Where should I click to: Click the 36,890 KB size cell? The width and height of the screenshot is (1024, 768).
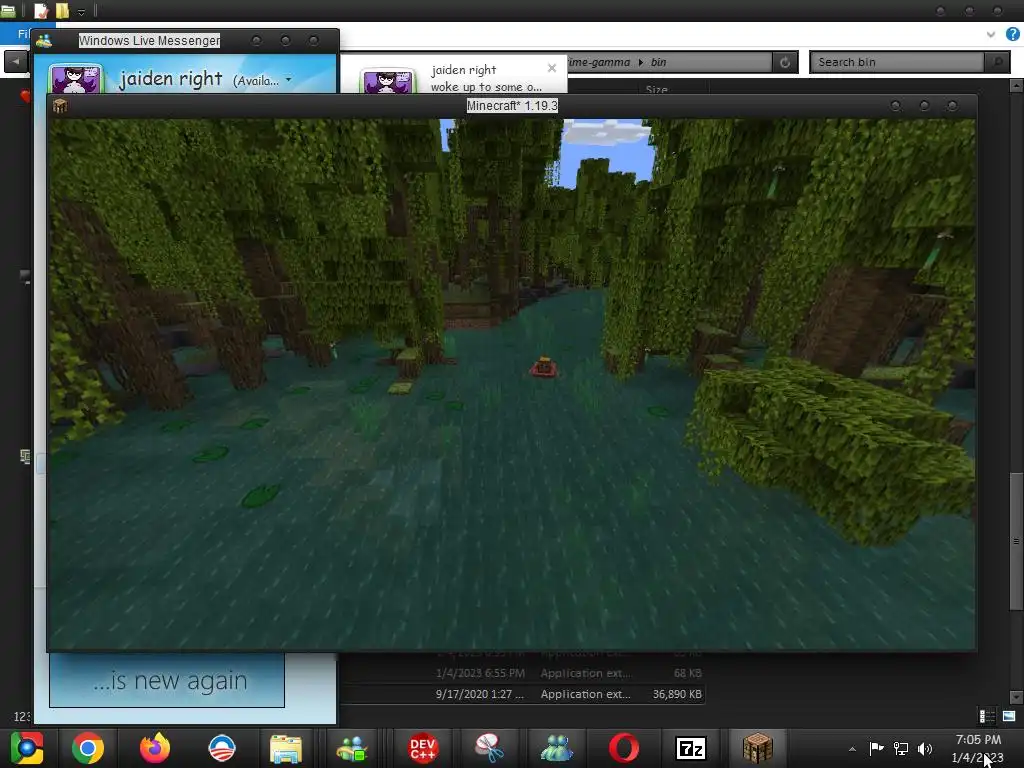click(677, 694)
